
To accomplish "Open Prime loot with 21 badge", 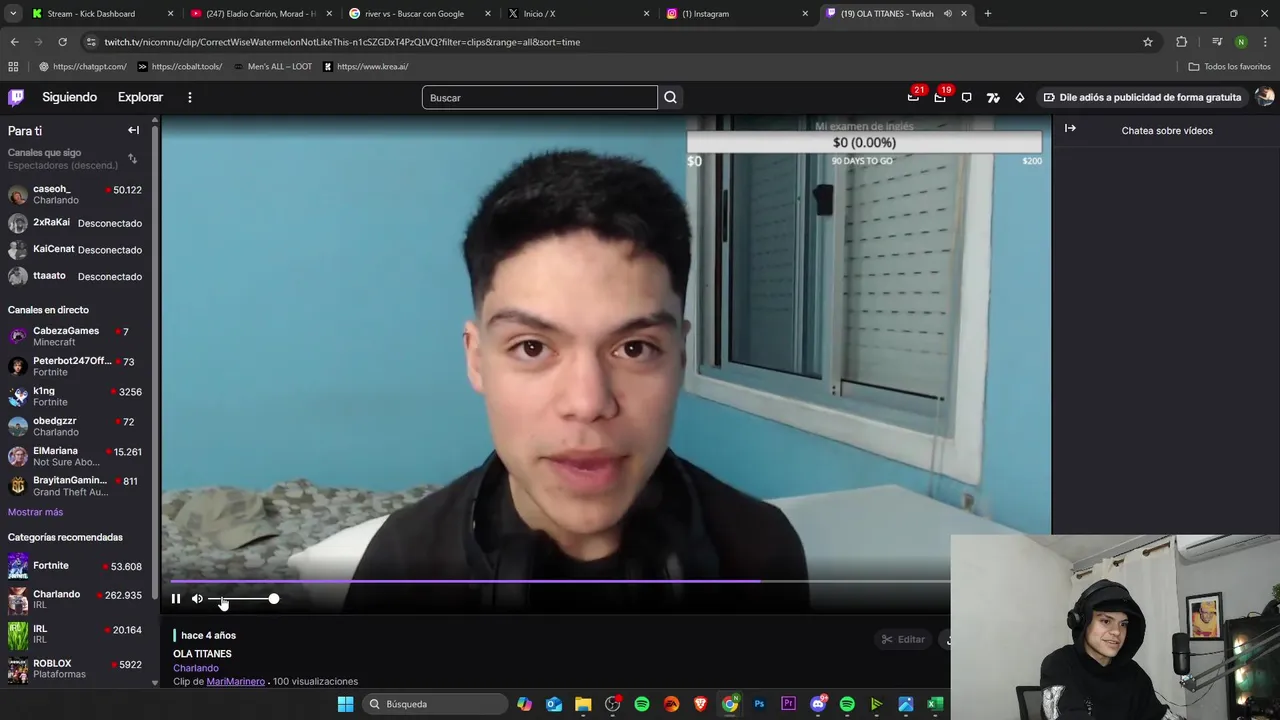I will (x=913, y=97).
